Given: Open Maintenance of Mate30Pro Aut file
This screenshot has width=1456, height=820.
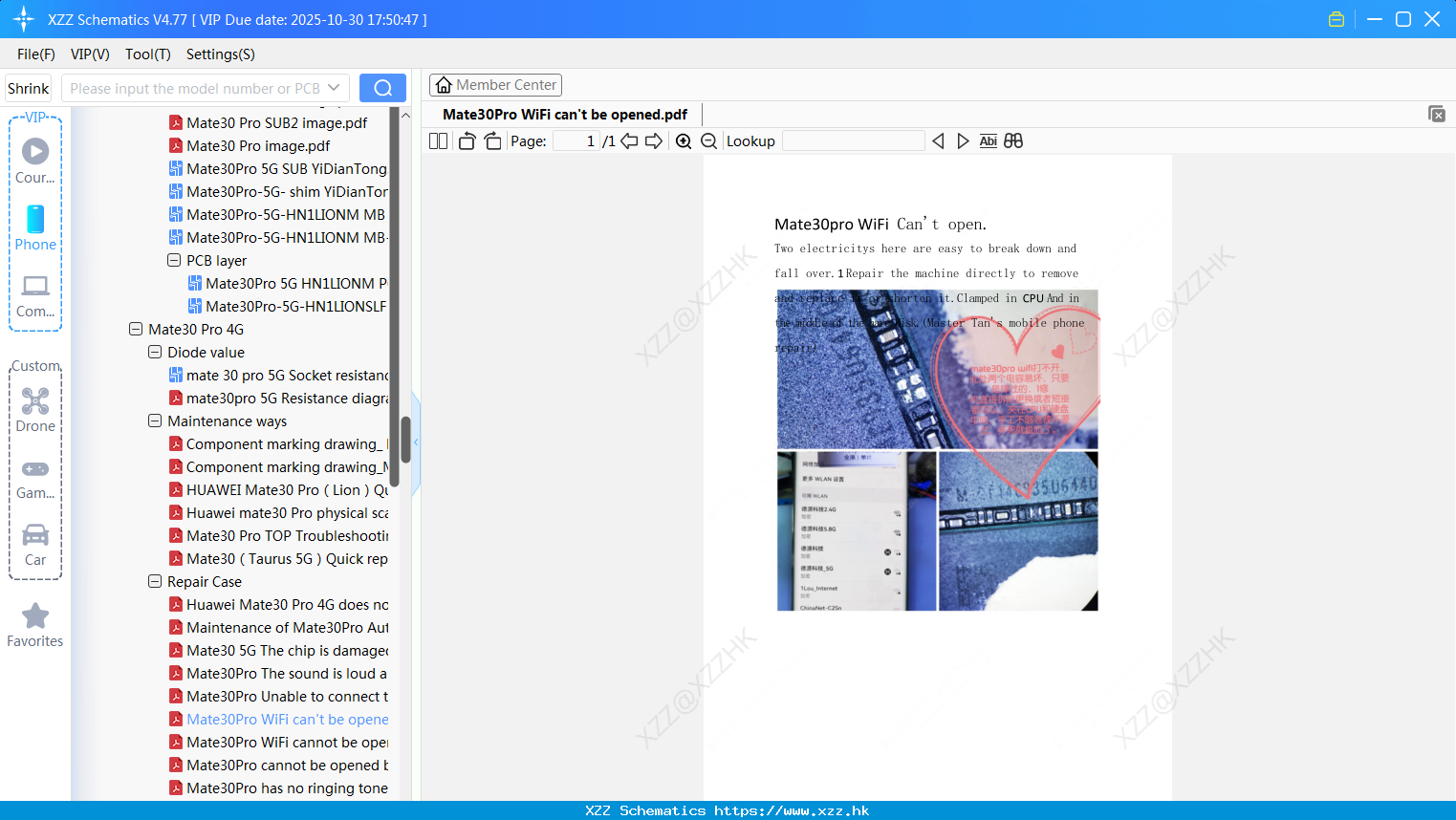Looking at the screenshot, I should 278,627.
